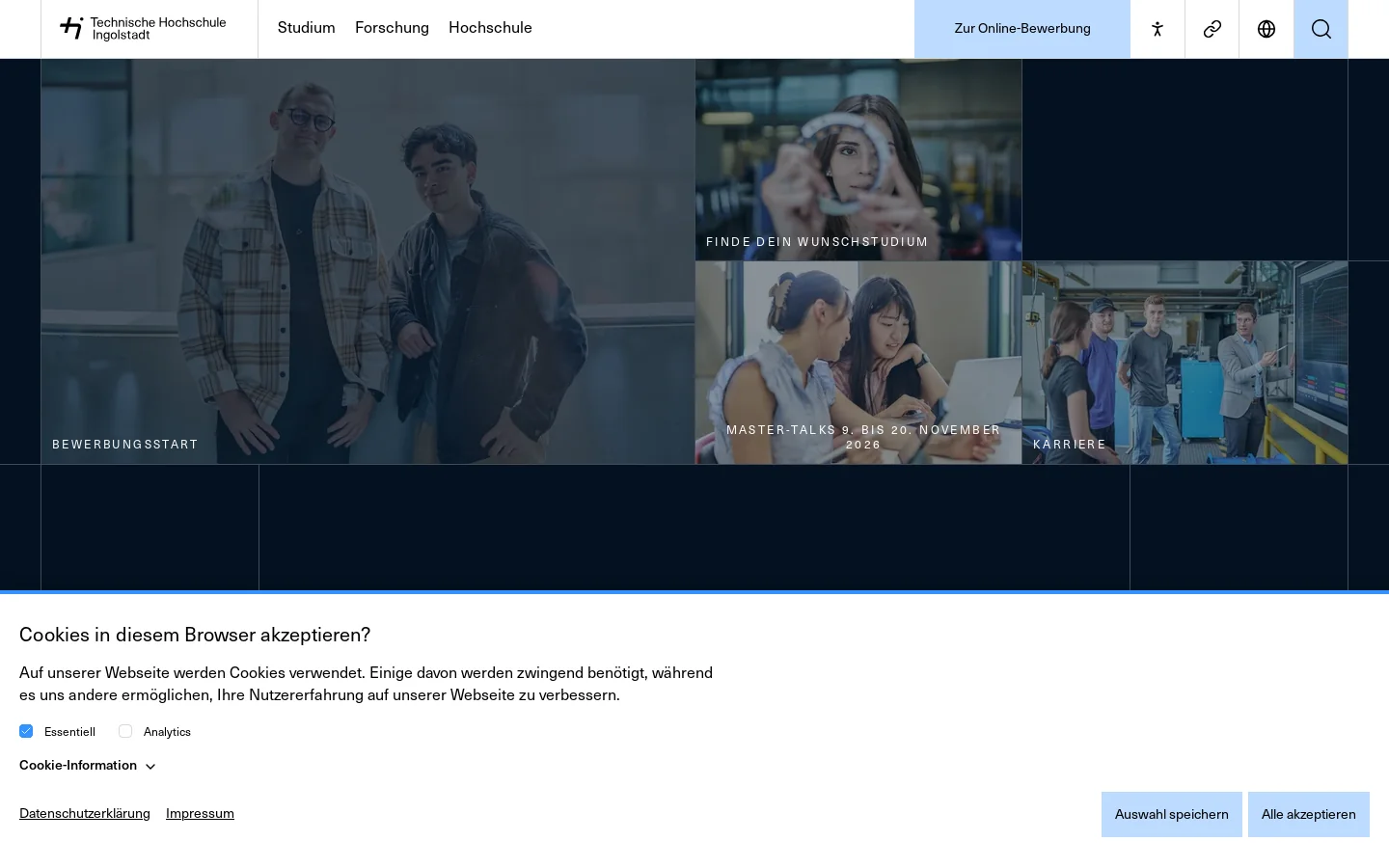Image resolution: width=1389 pixels, height=868 pixels.
Task: Open the search magnifier icon
Action: (1321, 29)
